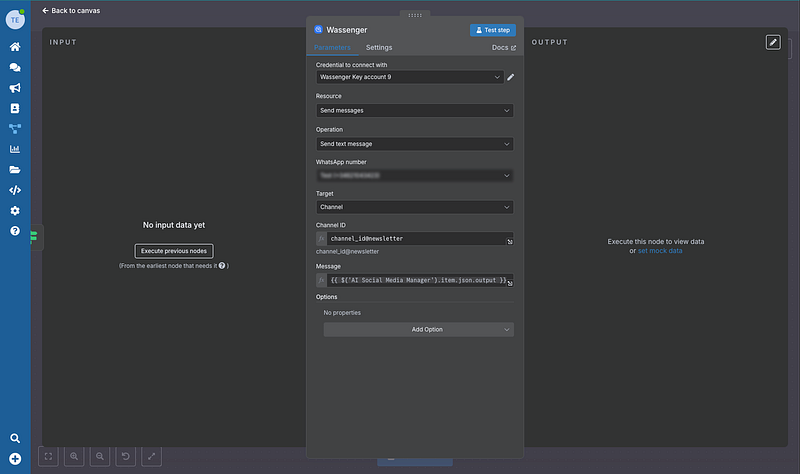Expand the Target dropdown set to Channel
Image resolution: width=800 pixels, height=474 pixels.
[414, 207]
